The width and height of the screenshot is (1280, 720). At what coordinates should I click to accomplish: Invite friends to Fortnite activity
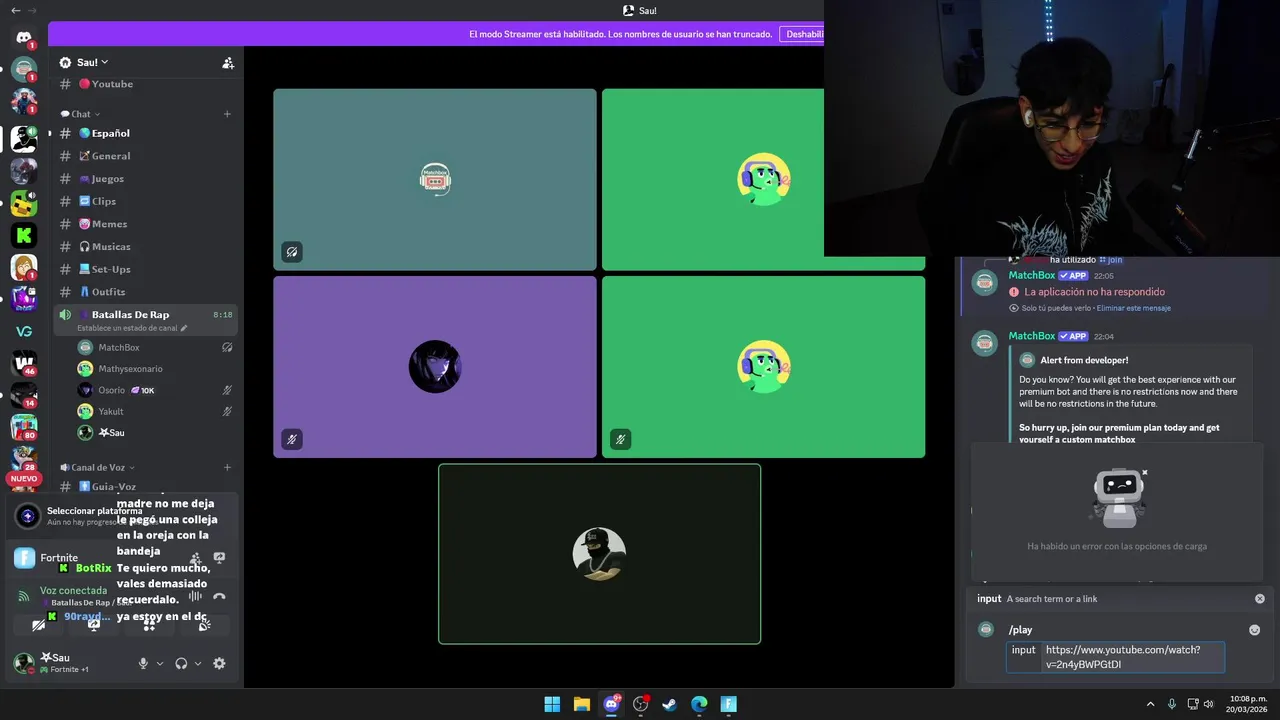tap(196, 558)
